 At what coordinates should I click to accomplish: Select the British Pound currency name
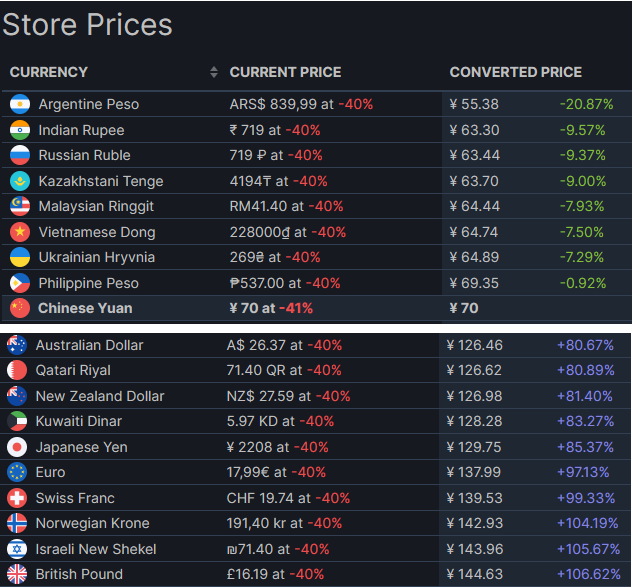point(79,574)
